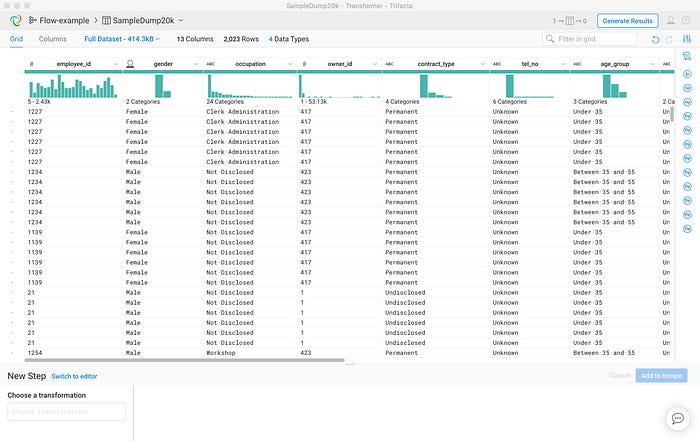
Task: Click the table icon beside SampleDump20k
Action: pos(106,21)
